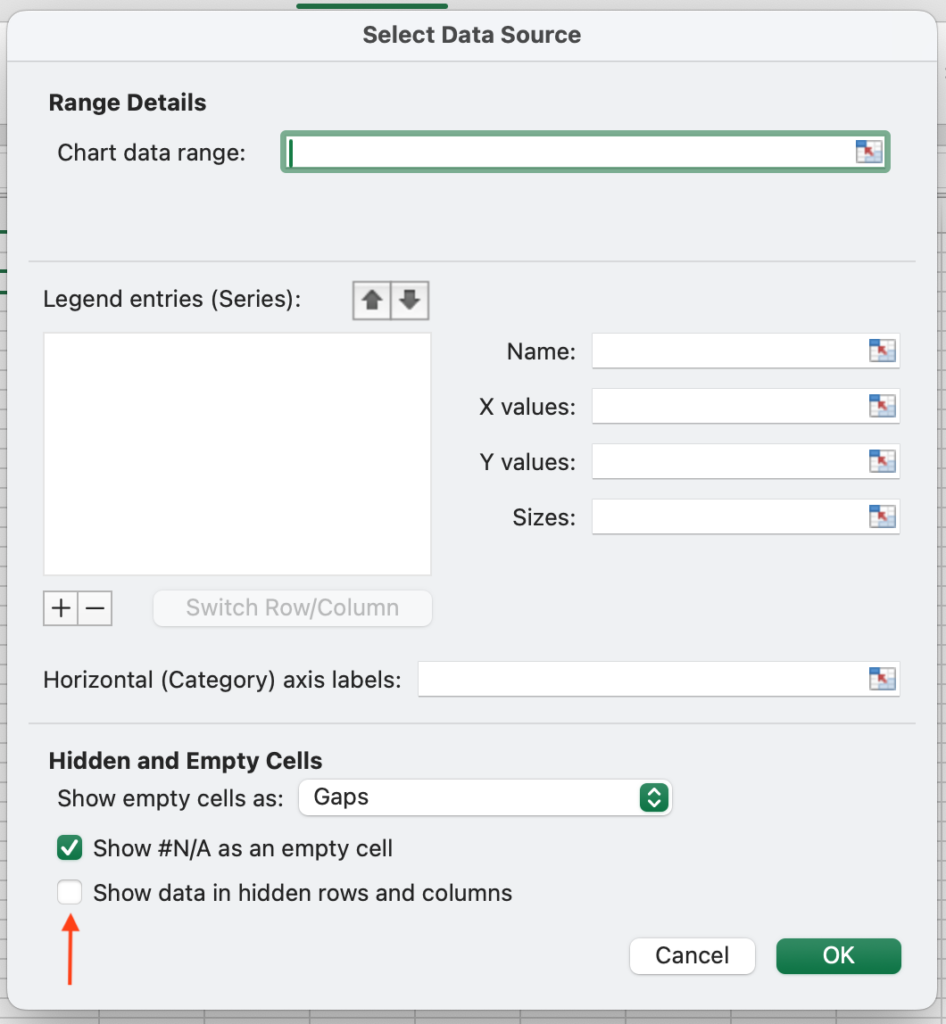
Task: Click the Cancel button
Action: click(692, 956)
